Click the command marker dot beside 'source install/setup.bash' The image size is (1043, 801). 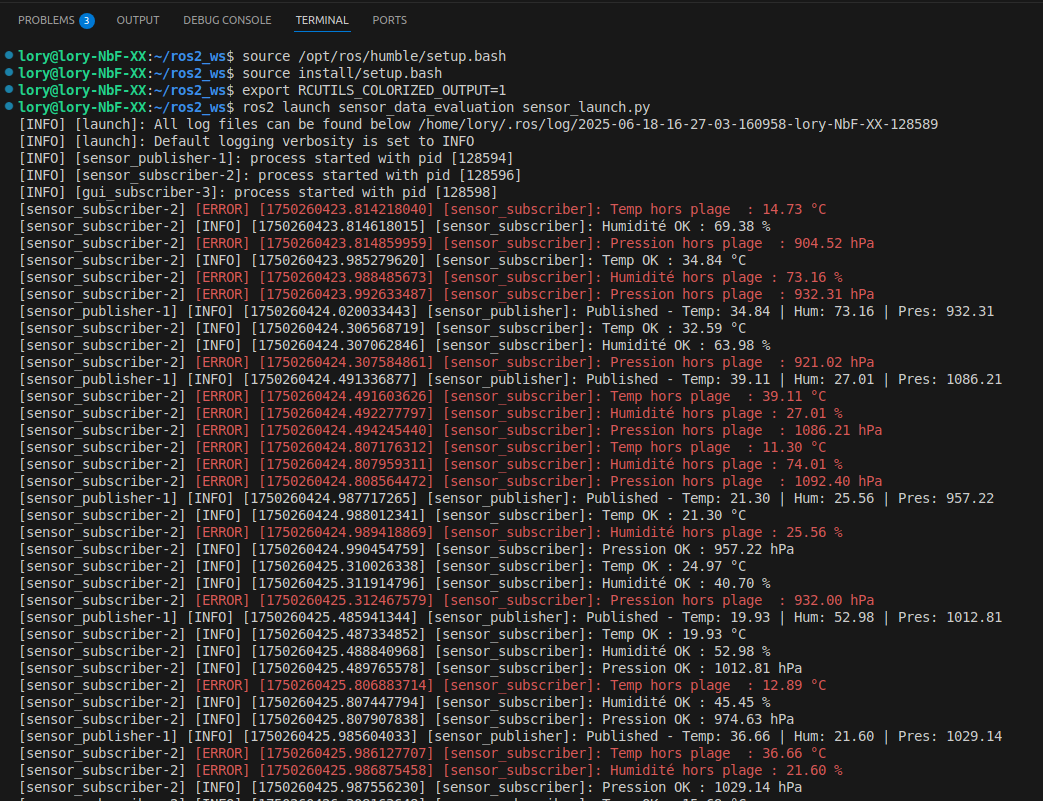pos(9,73)
